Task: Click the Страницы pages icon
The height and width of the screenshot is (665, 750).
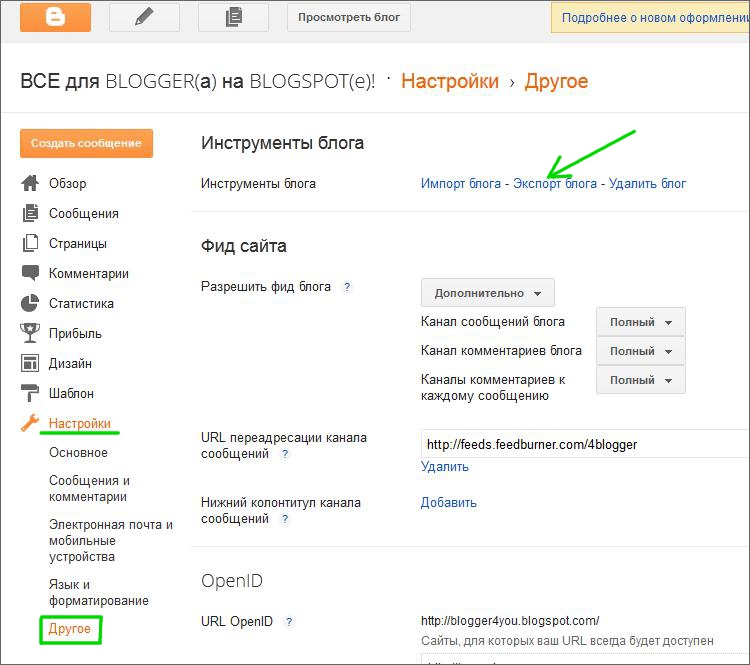Action: pyautogui.click(x=30, y=243)
